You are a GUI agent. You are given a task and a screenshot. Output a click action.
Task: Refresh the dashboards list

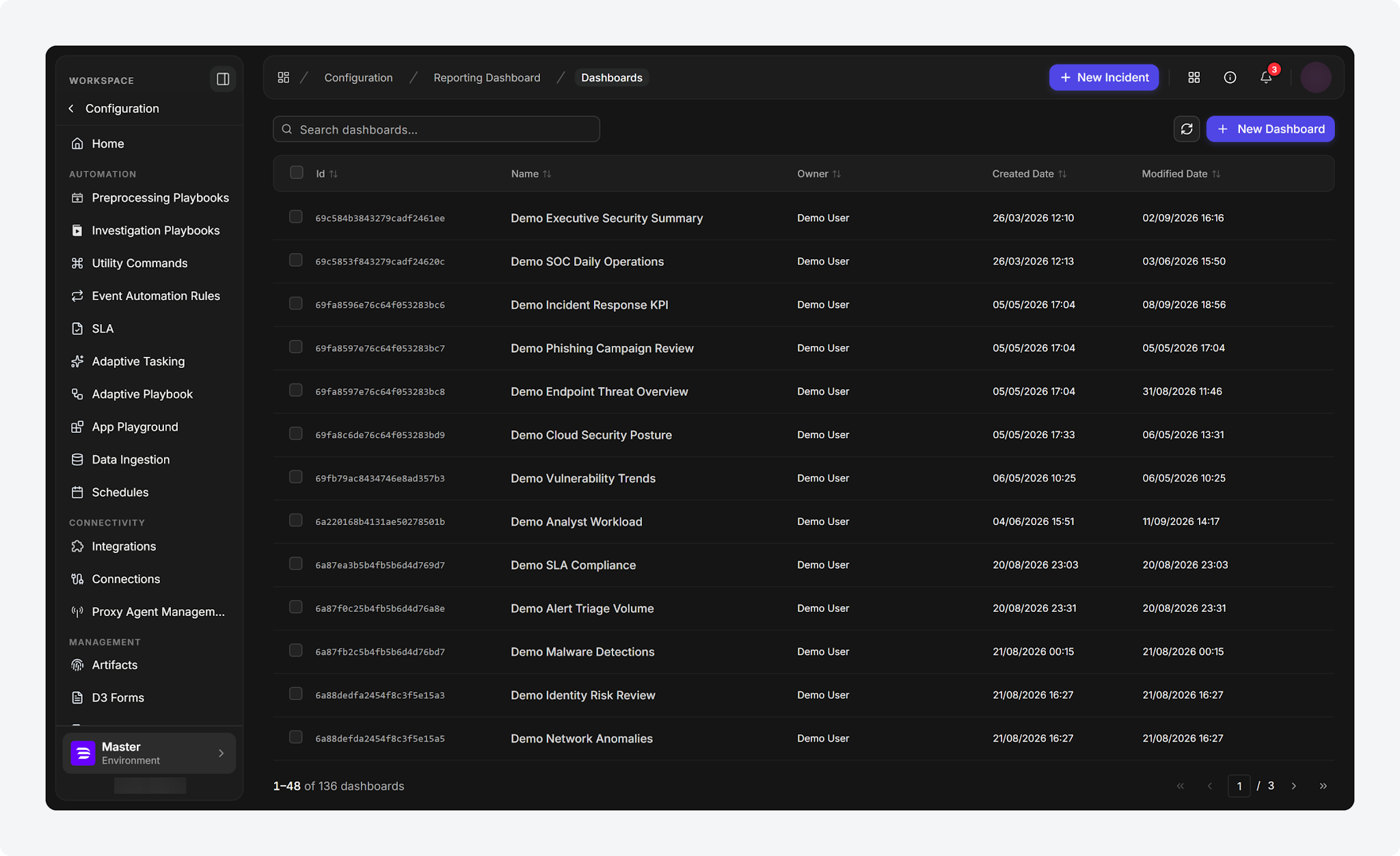[1187, 129]
